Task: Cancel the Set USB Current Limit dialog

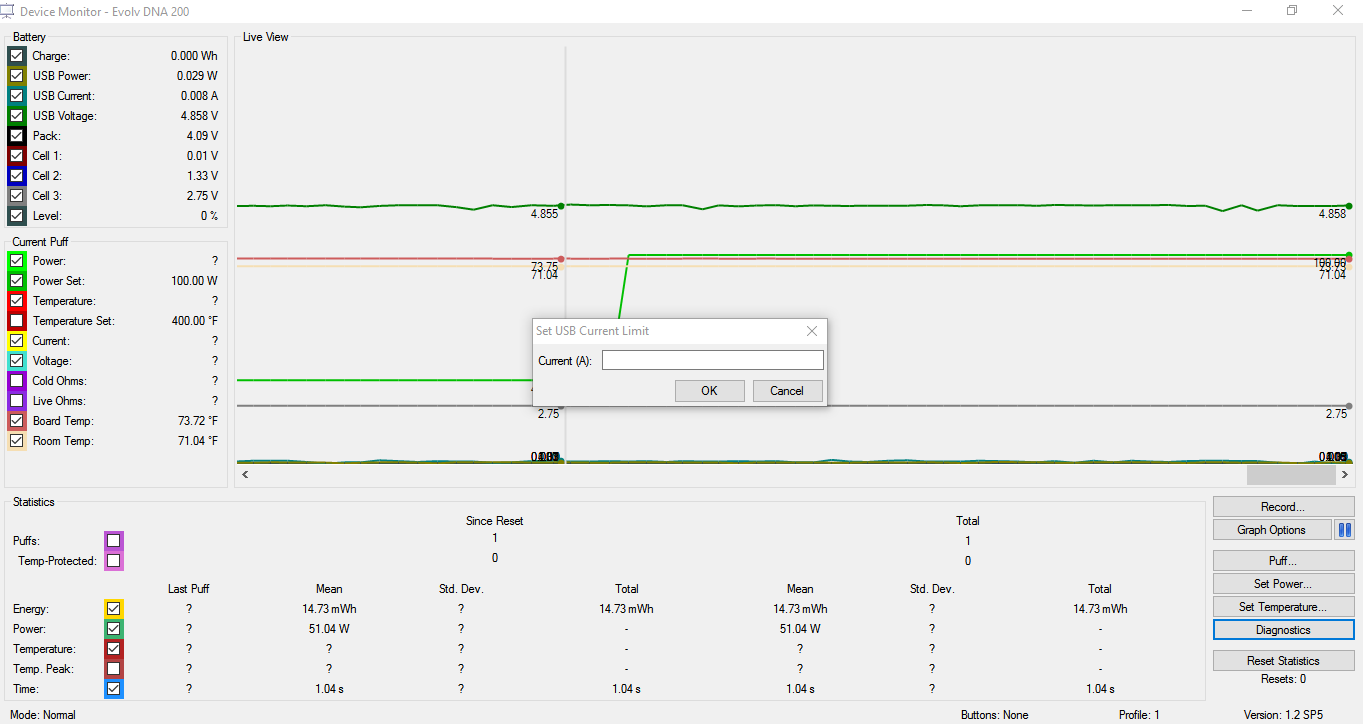Action: [x=787, y=391]
